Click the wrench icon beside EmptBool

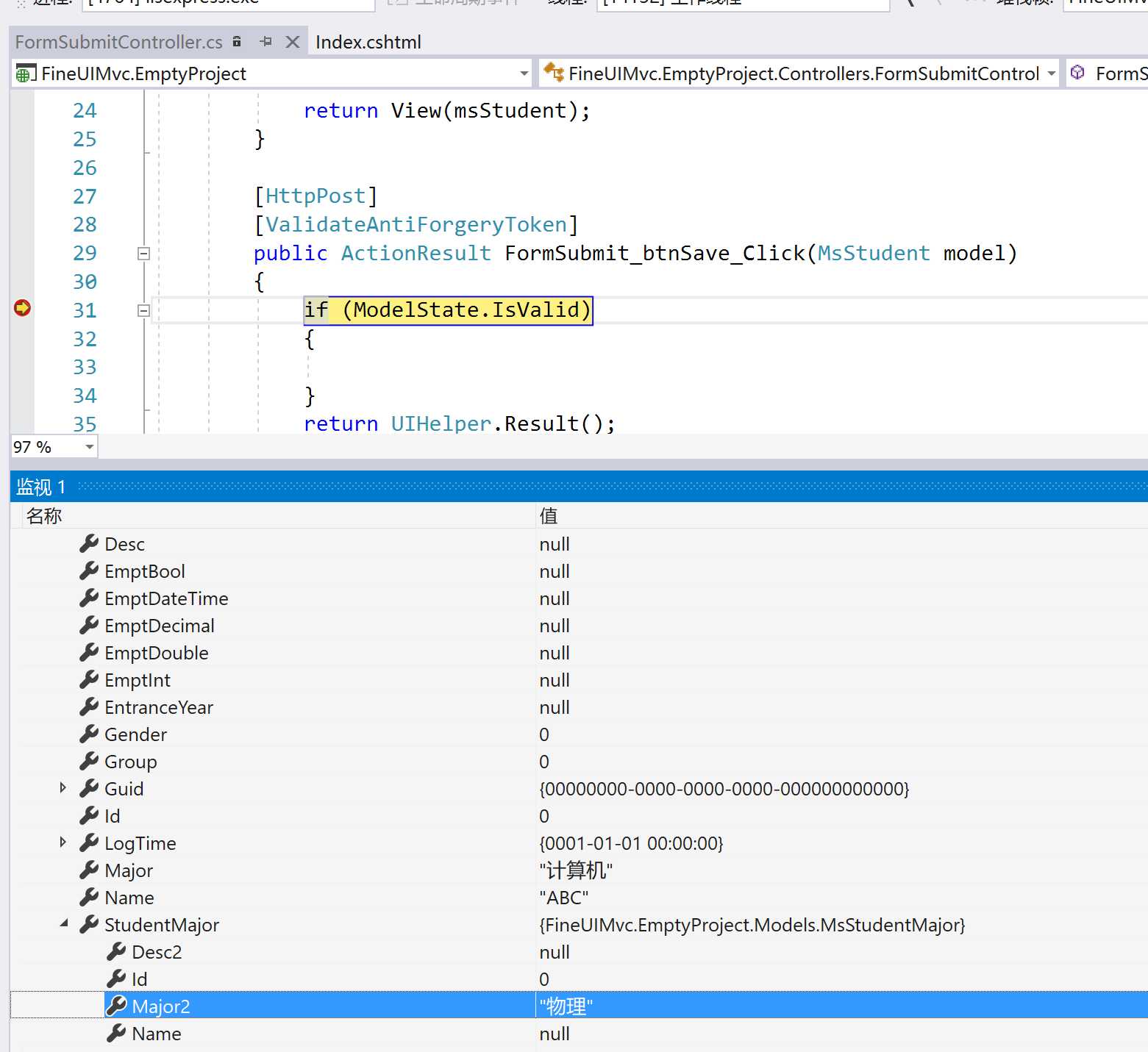click(89, 570)
